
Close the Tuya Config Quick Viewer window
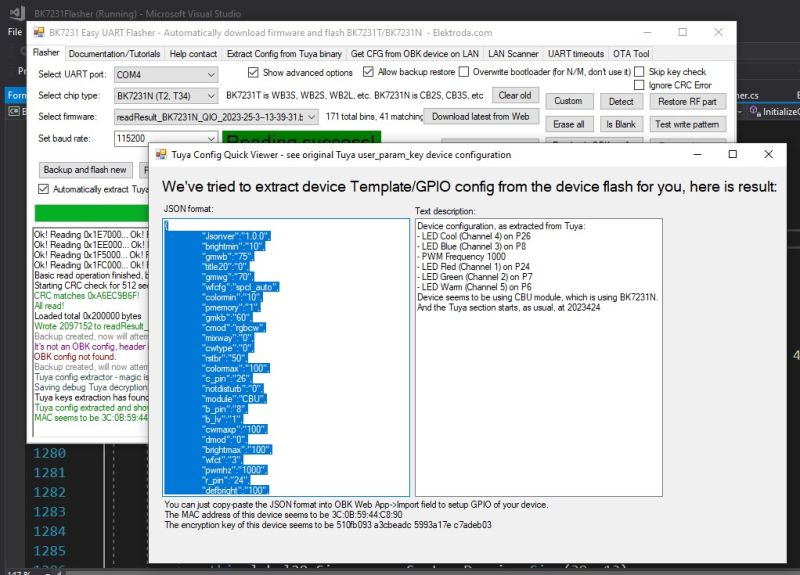click(768, 154)
